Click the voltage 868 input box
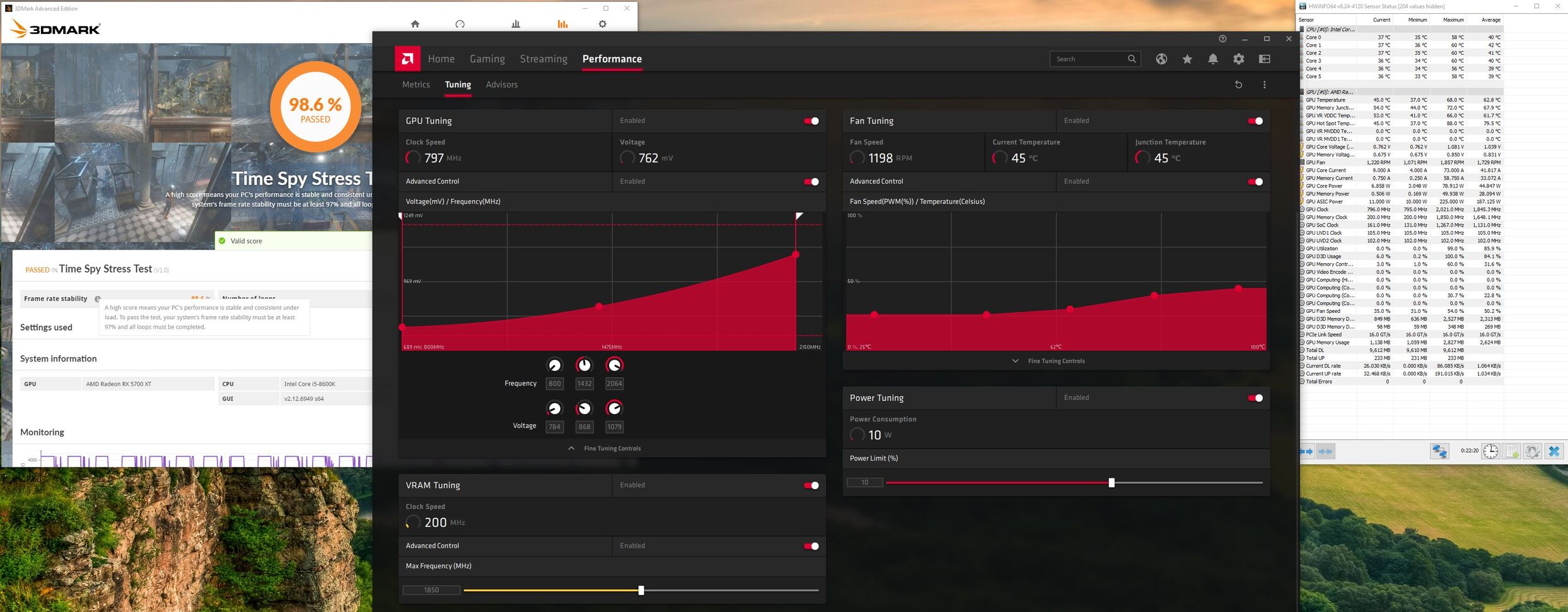Image resolution: width=1568 pixels, height=612 pixels. pyautogui.click(x=584, y=427)
